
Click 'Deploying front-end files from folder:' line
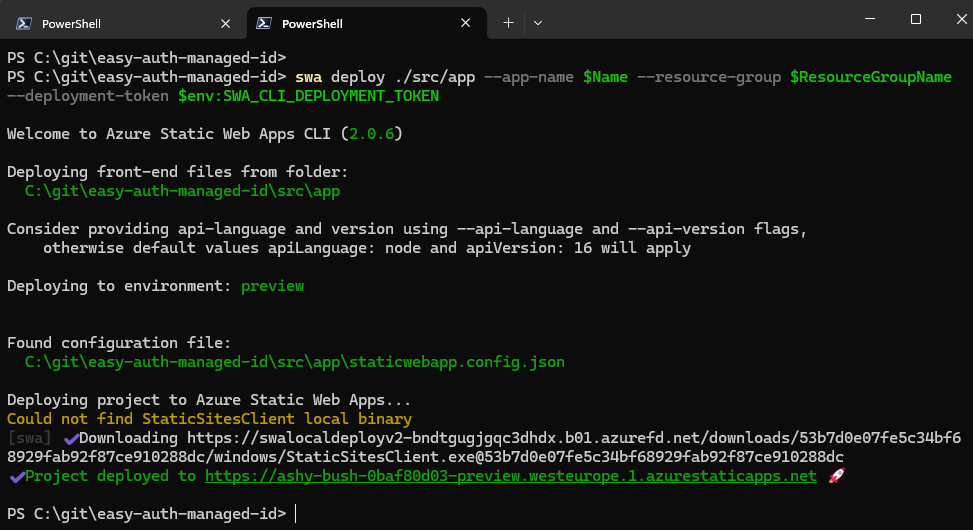point(177,172)
